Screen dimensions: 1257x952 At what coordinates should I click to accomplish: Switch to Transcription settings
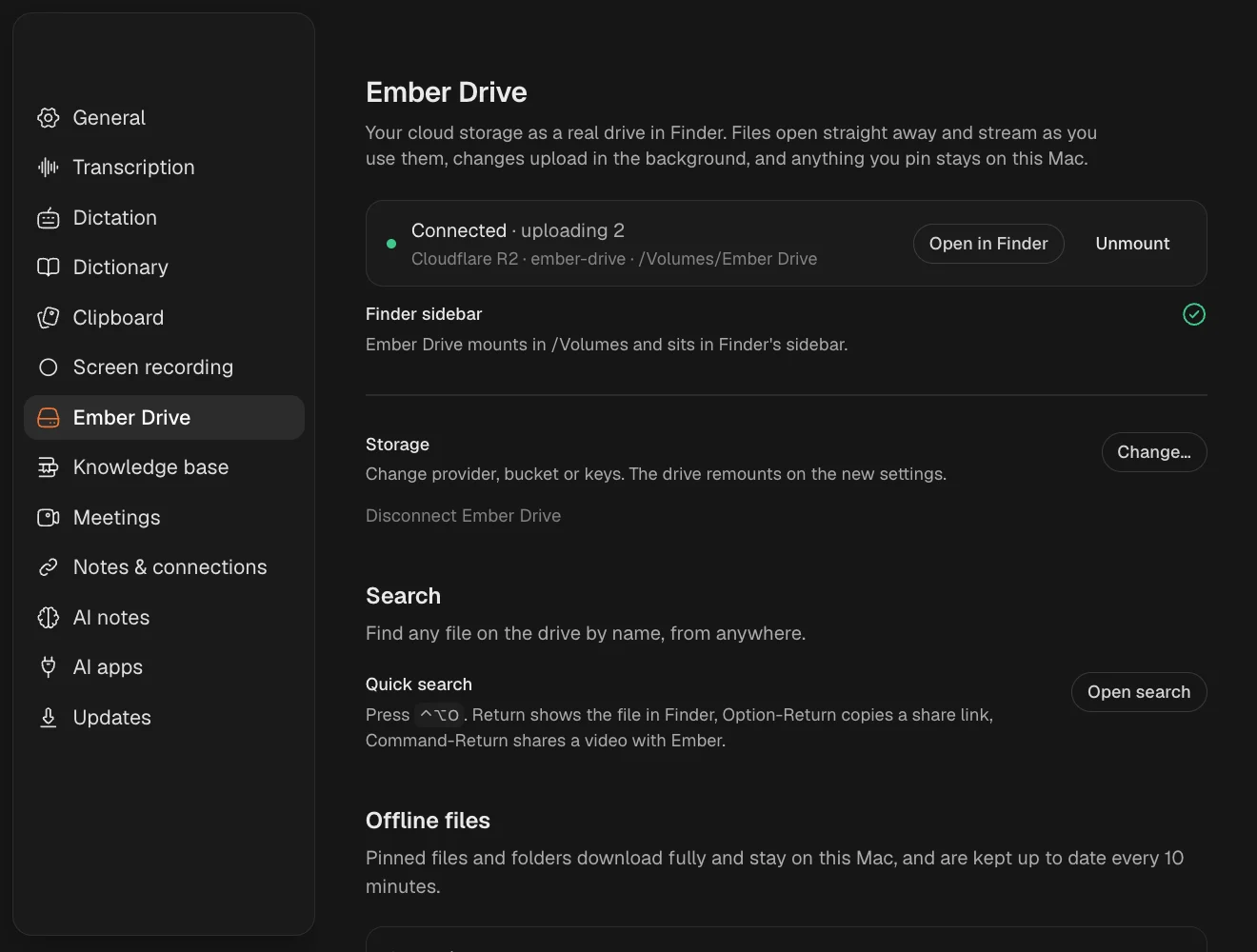pyautogui.click(x=164, y=168)
